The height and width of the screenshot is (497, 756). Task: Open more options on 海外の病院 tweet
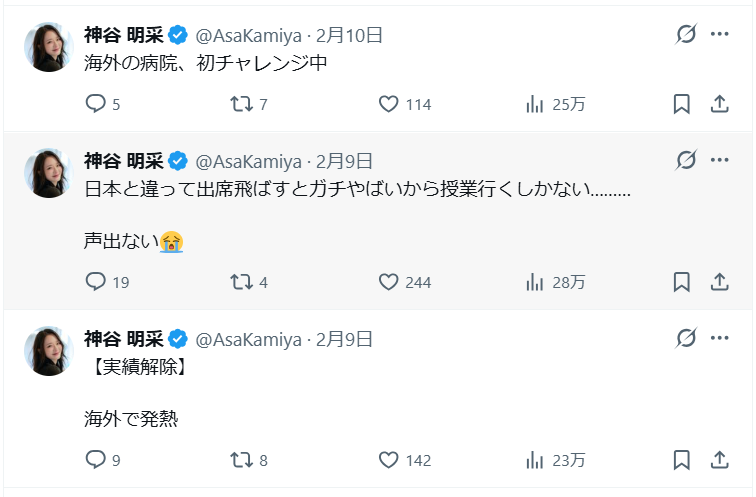720,35
